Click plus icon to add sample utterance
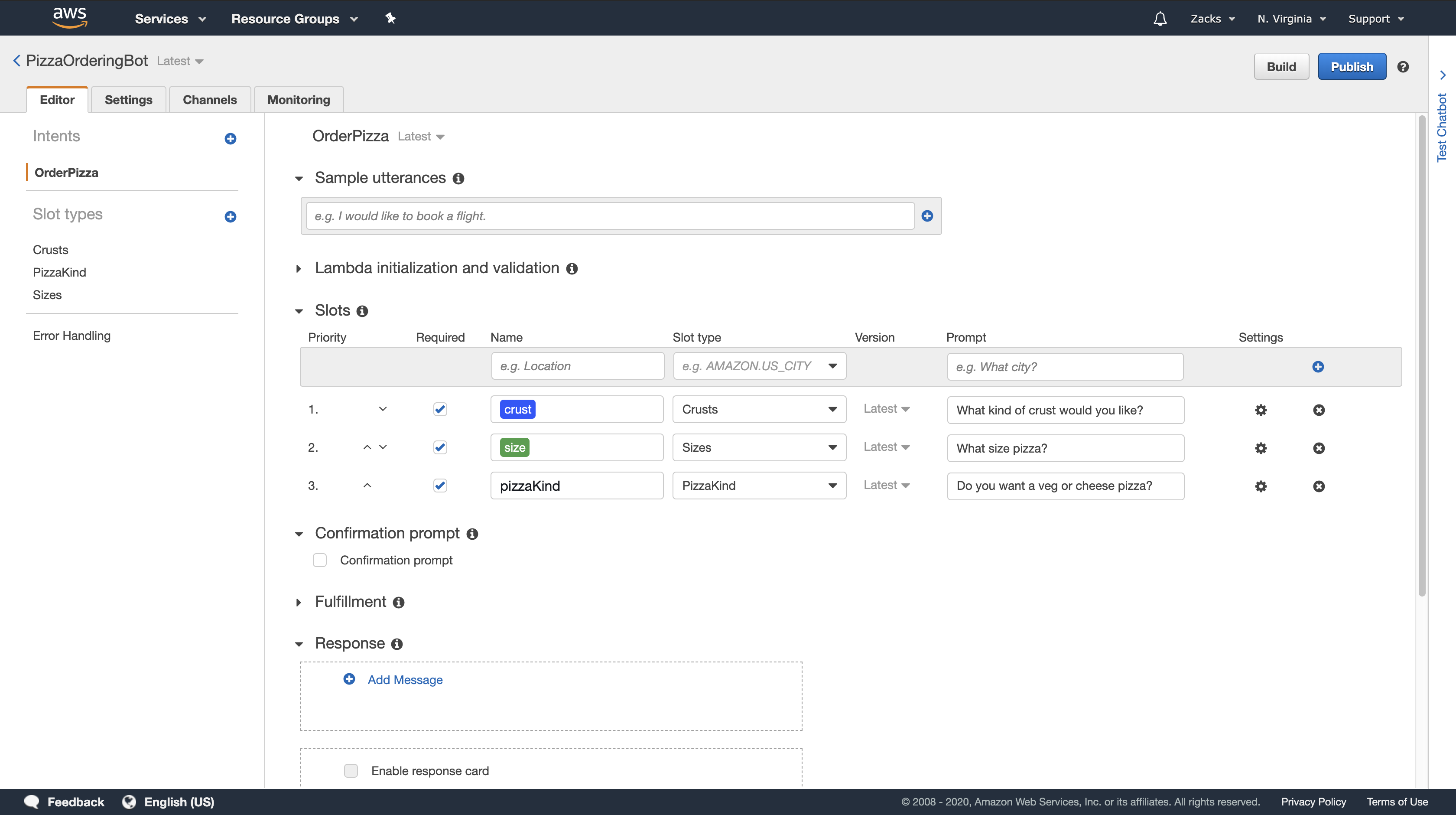Viewport: 1456px width, 815px height. tap(927, 215)
